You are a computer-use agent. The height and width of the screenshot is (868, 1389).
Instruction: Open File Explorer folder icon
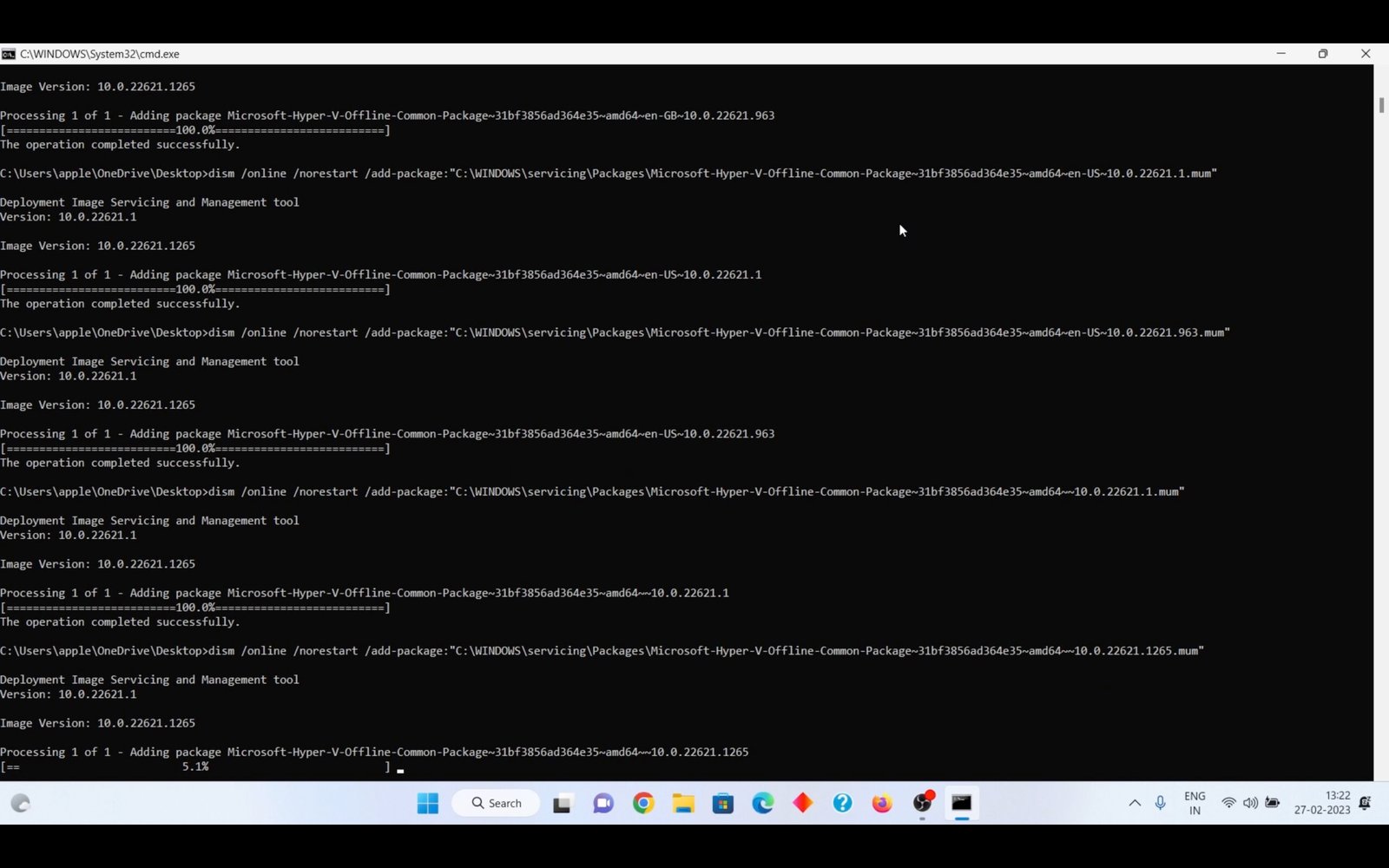click(x=683, y=803)
